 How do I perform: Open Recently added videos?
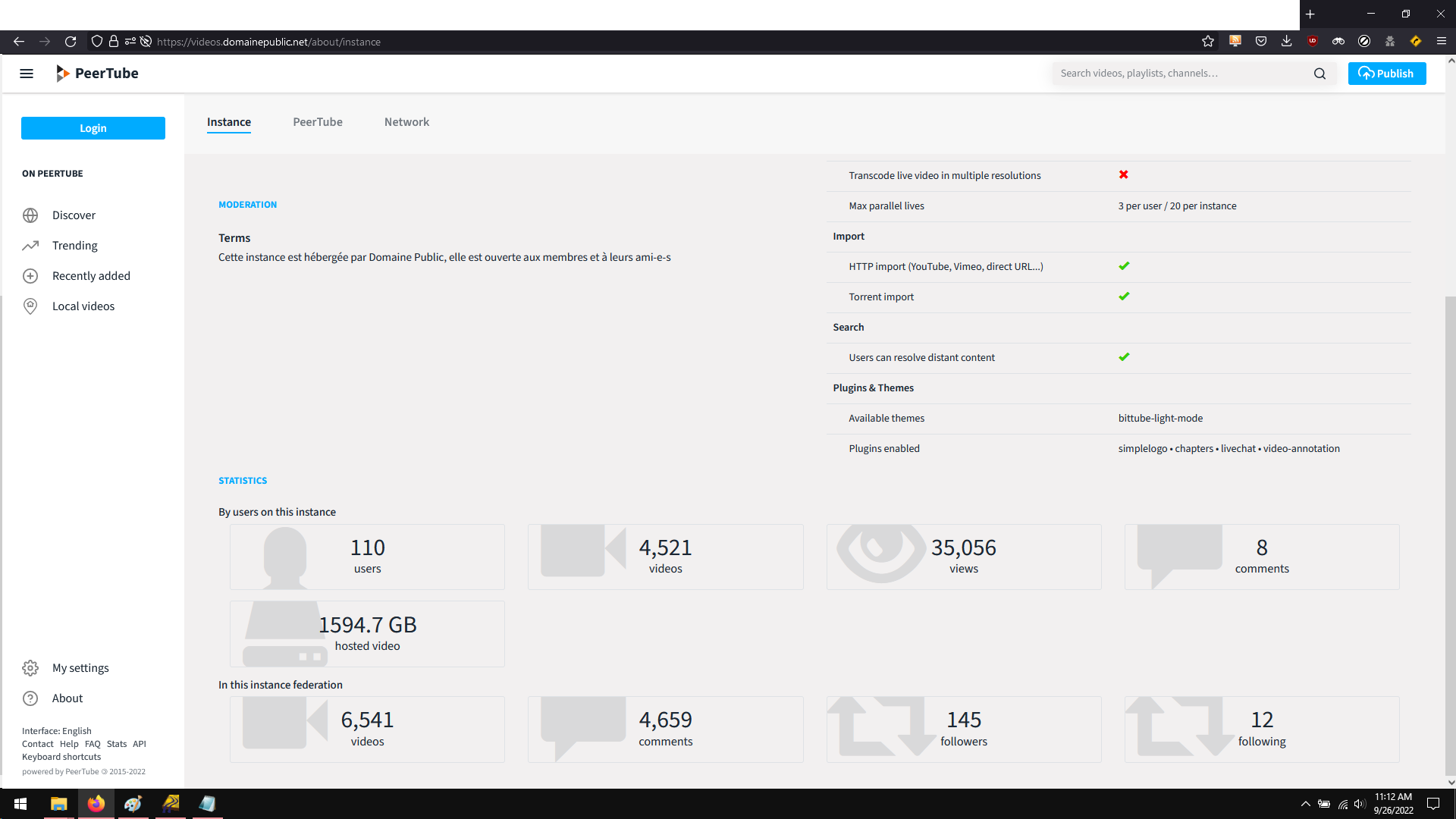click(91, 275)
